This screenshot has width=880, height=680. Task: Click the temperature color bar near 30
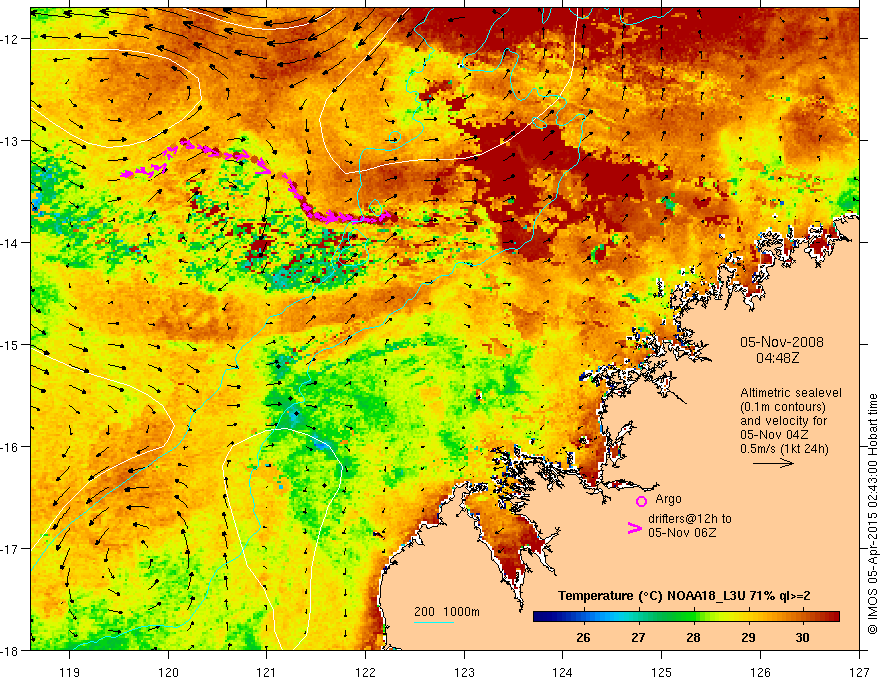pyautogui.click(x=803, y=616)
